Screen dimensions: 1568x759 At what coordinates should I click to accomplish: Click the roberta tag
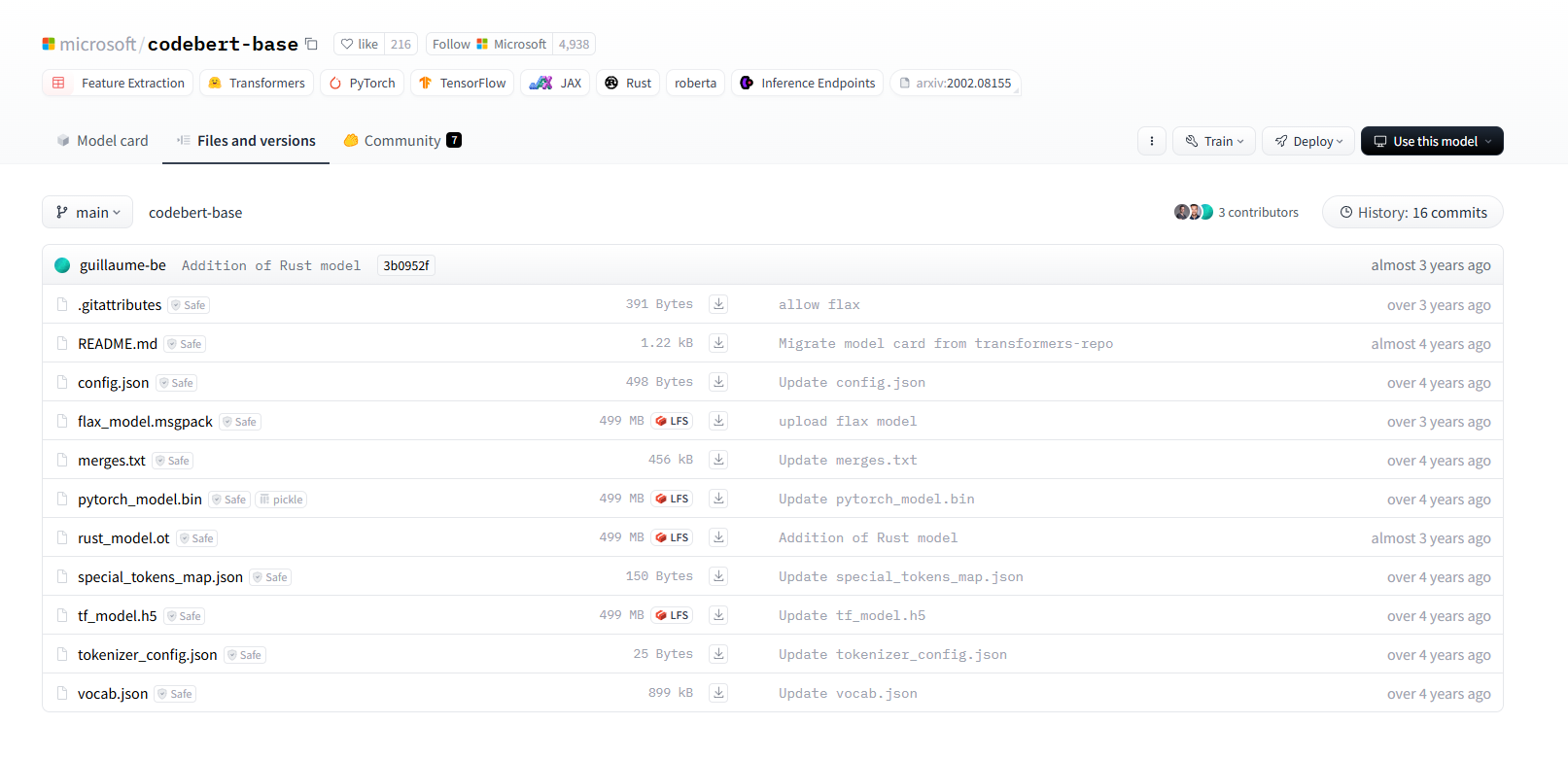(695, 83)
